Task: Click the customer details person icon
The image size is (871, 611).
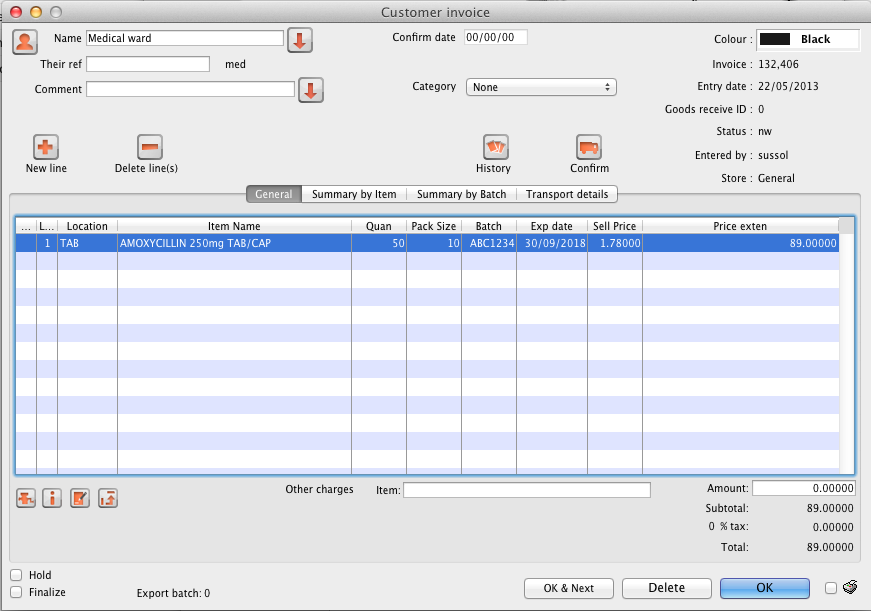Action: 25,41
